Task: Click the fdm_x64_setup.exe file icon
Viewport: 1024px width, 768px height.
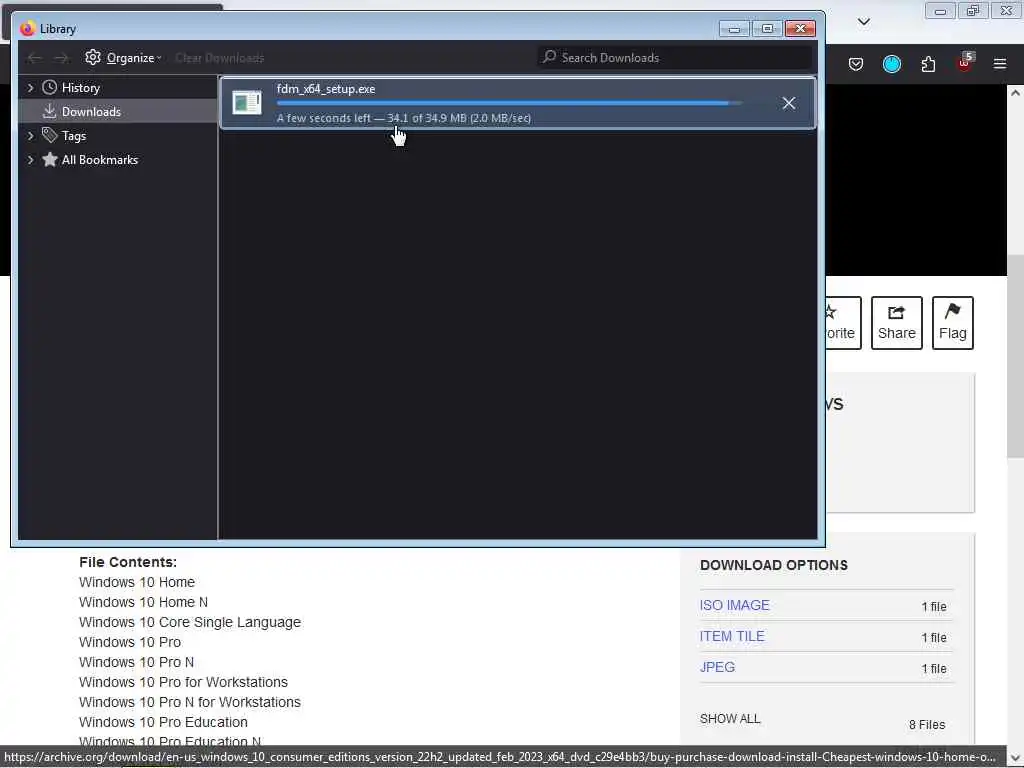Action: 247,103
